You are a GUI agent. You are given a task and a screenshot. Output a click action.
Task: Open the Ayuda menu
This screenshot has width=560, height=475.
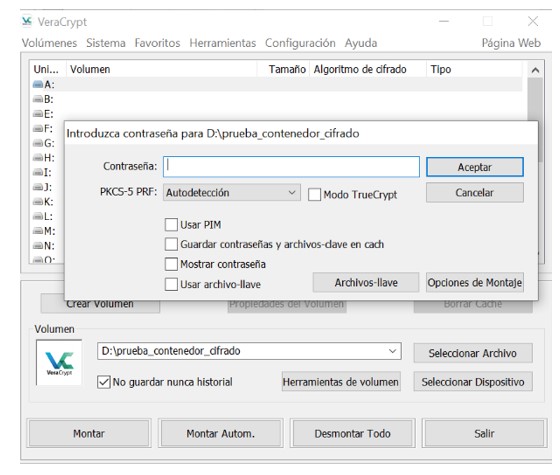coord(361,43)
